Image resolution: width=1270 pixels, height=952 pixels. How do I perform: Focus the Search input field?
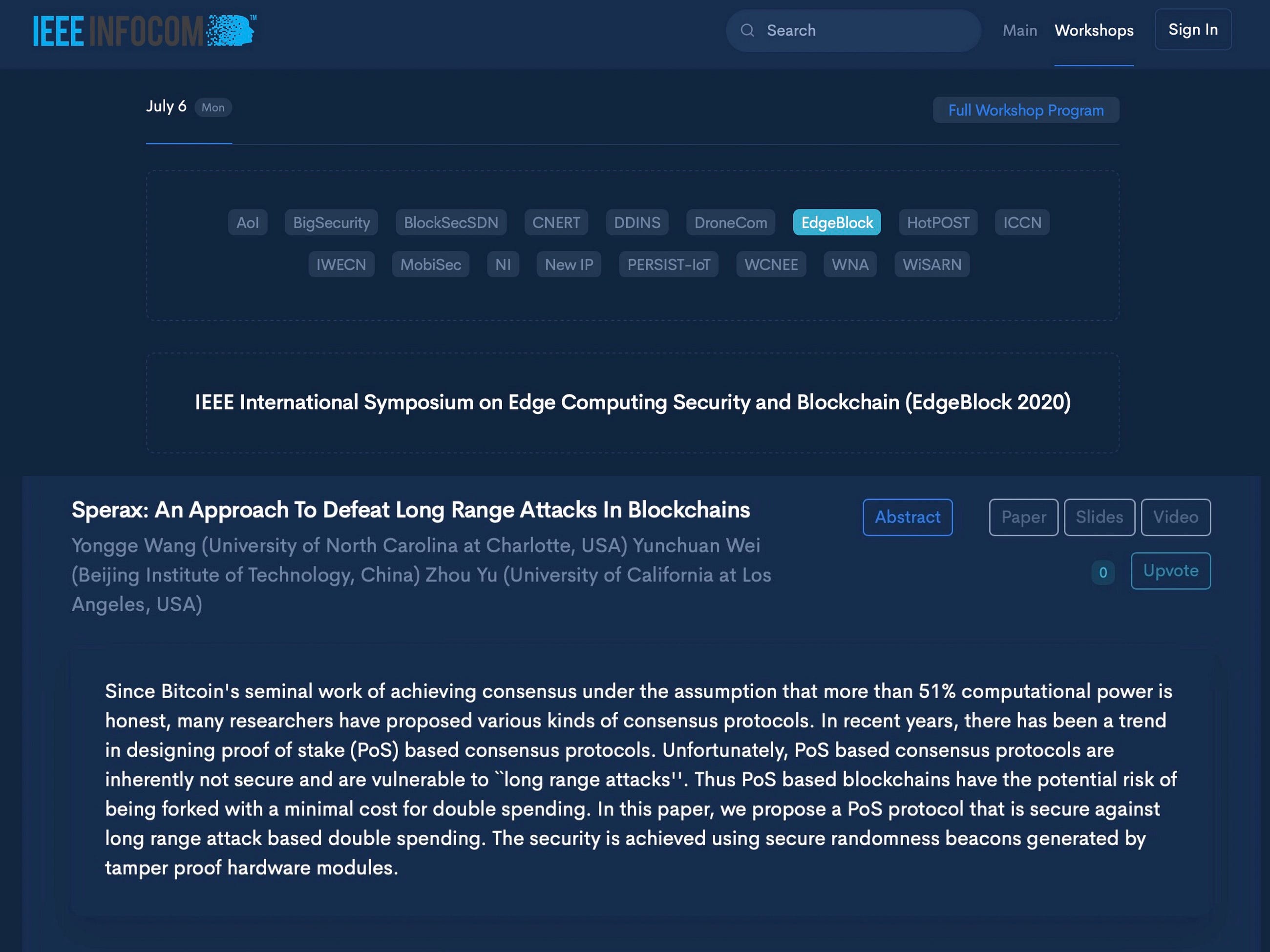[853, 30]
